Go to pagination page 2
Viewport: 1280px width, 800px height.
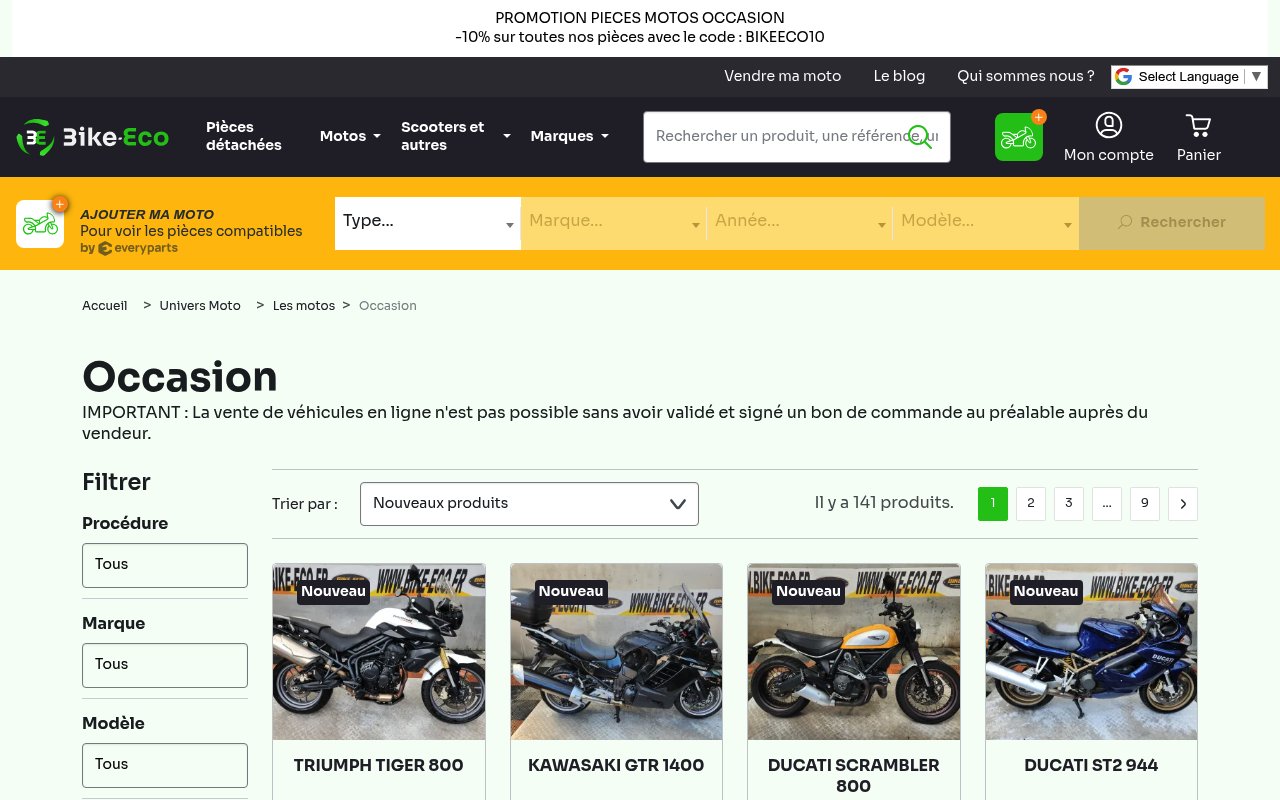[1031, 504]
